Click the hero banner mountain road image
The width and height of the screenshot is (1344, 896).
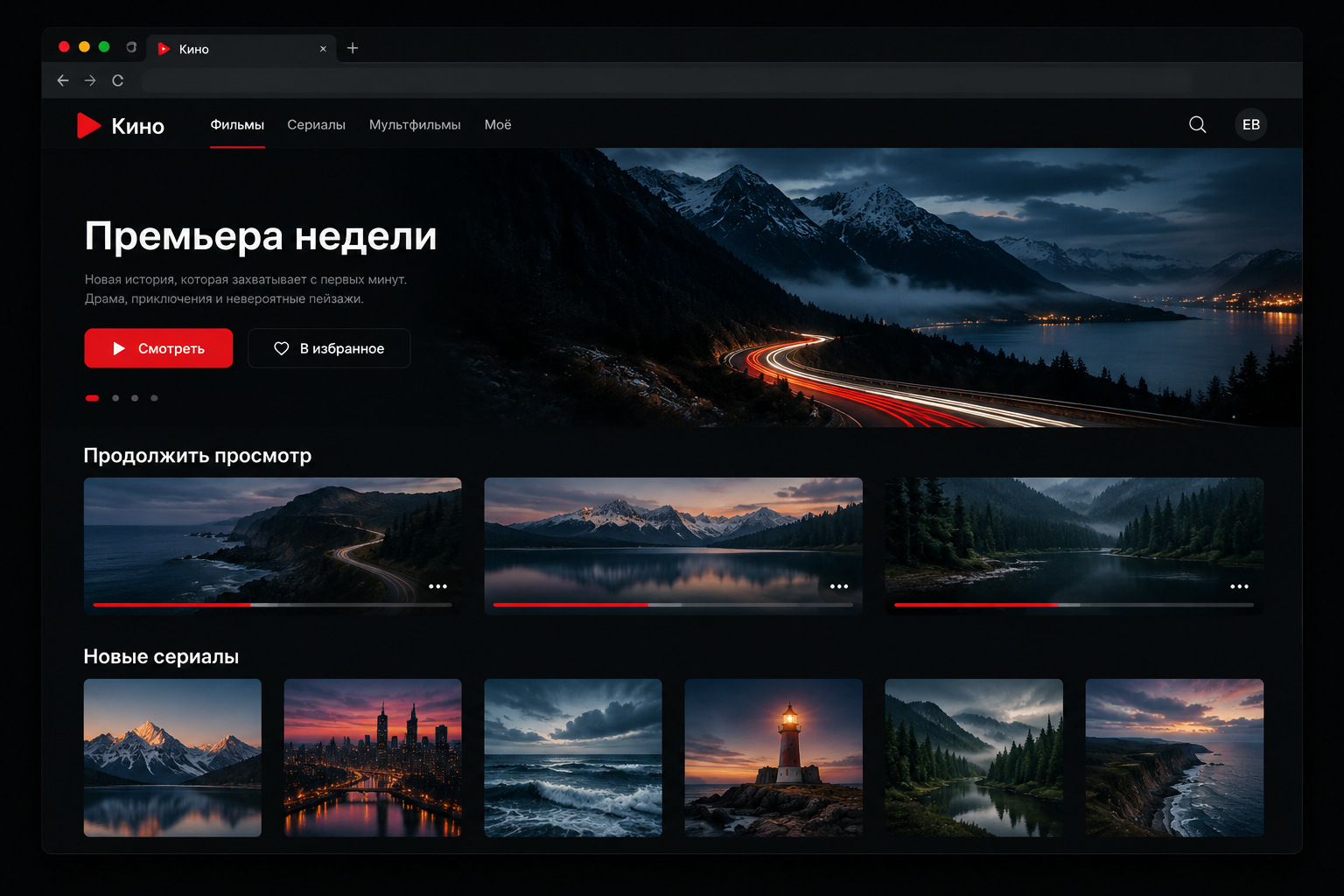[x=884, y=287]
